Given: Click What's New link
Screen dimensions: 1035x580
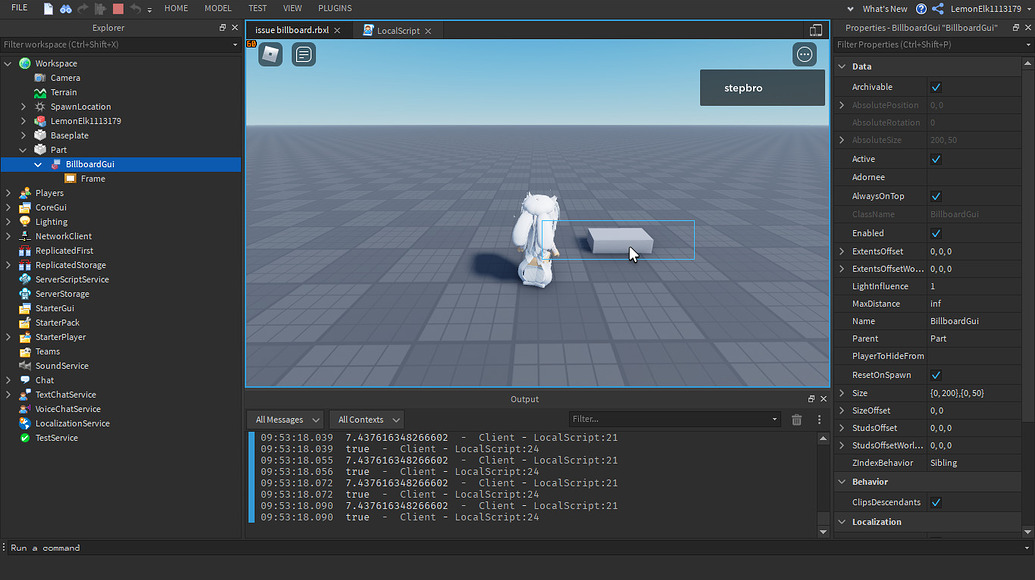Looking at the screenshot, I should coord(885,9).
